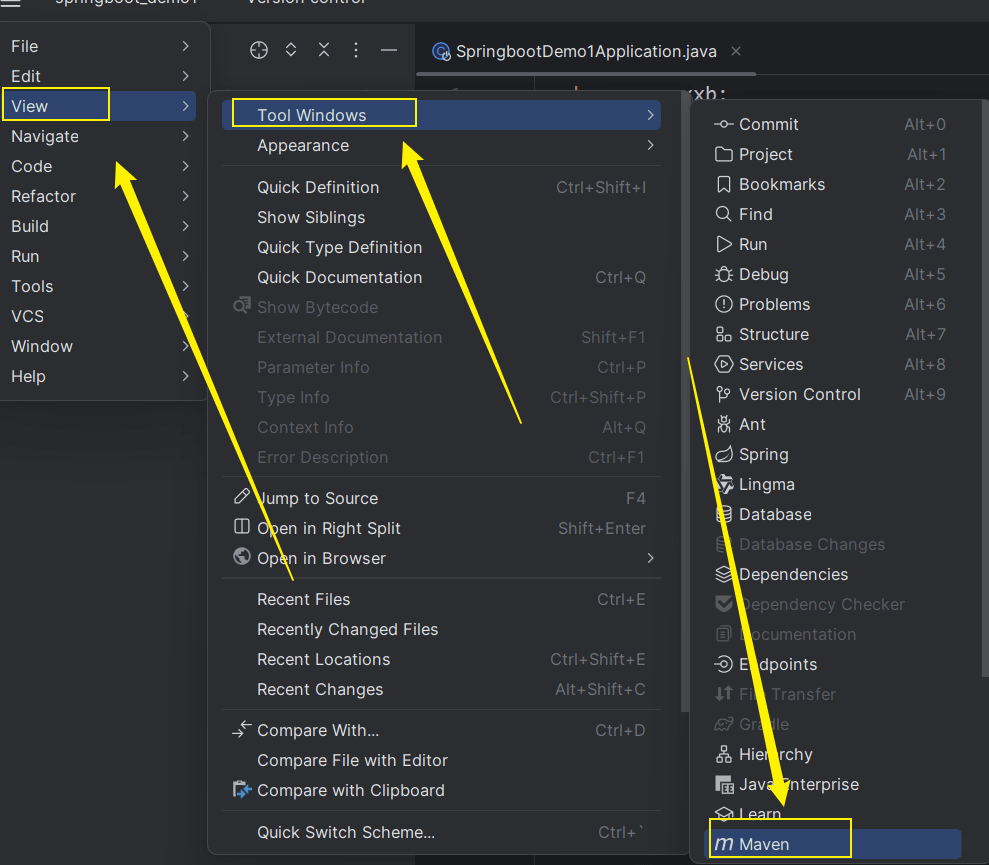Image resolution: width=989 pixels, height=865 pixels.
Task: Click the collapse all X icon in the project toolbar
Action: coord(324,50)
